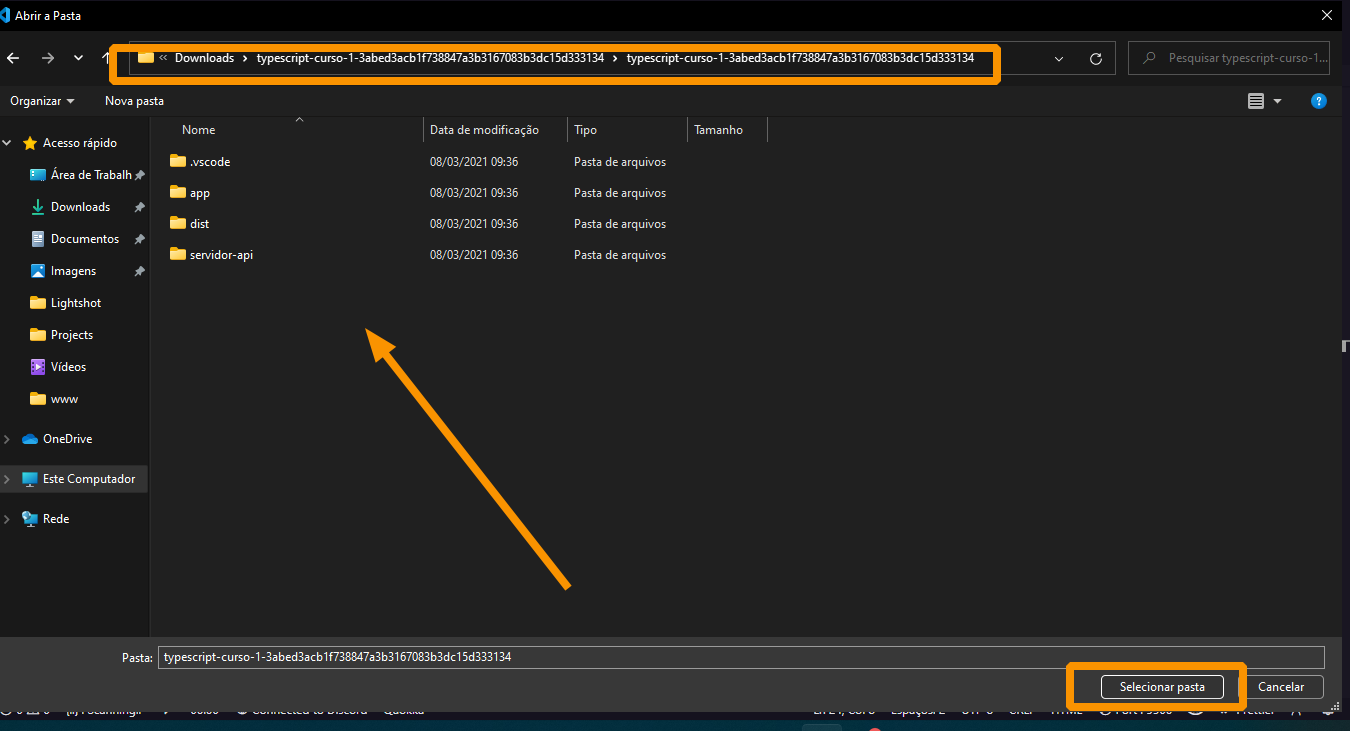Viewport: 1350px width, 731px height.
Task: Select the dist folder
Action: click(199, 223)
